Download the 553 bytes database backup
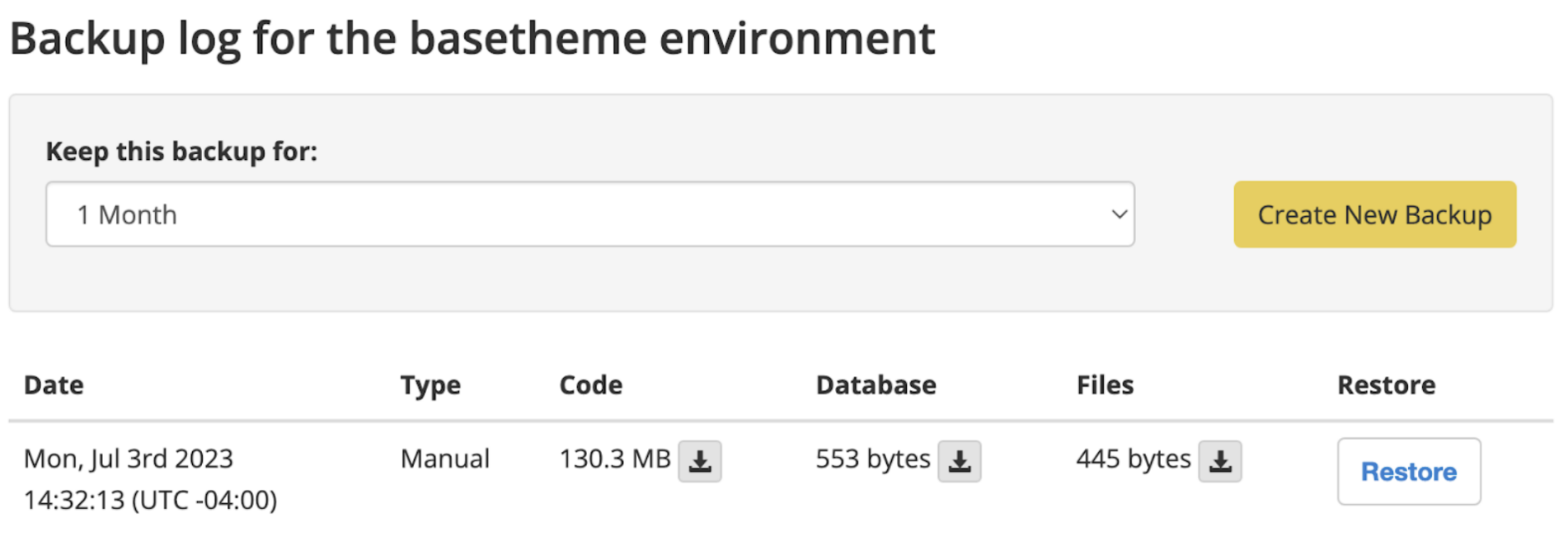Image resolution: width=1568 pixels, height=546 pixels. point(959,461)
